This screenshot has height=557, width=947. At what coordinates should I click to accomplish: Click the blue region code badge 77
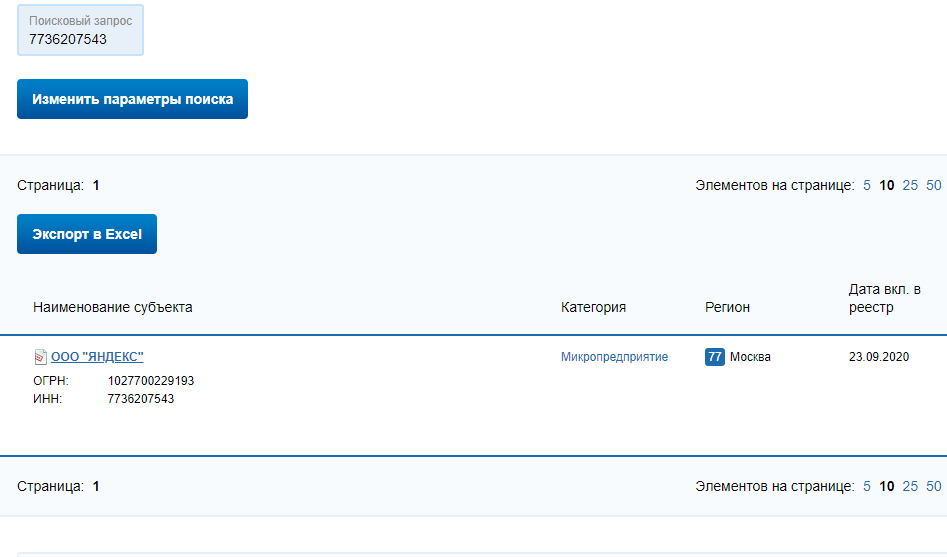pos(714,357)
